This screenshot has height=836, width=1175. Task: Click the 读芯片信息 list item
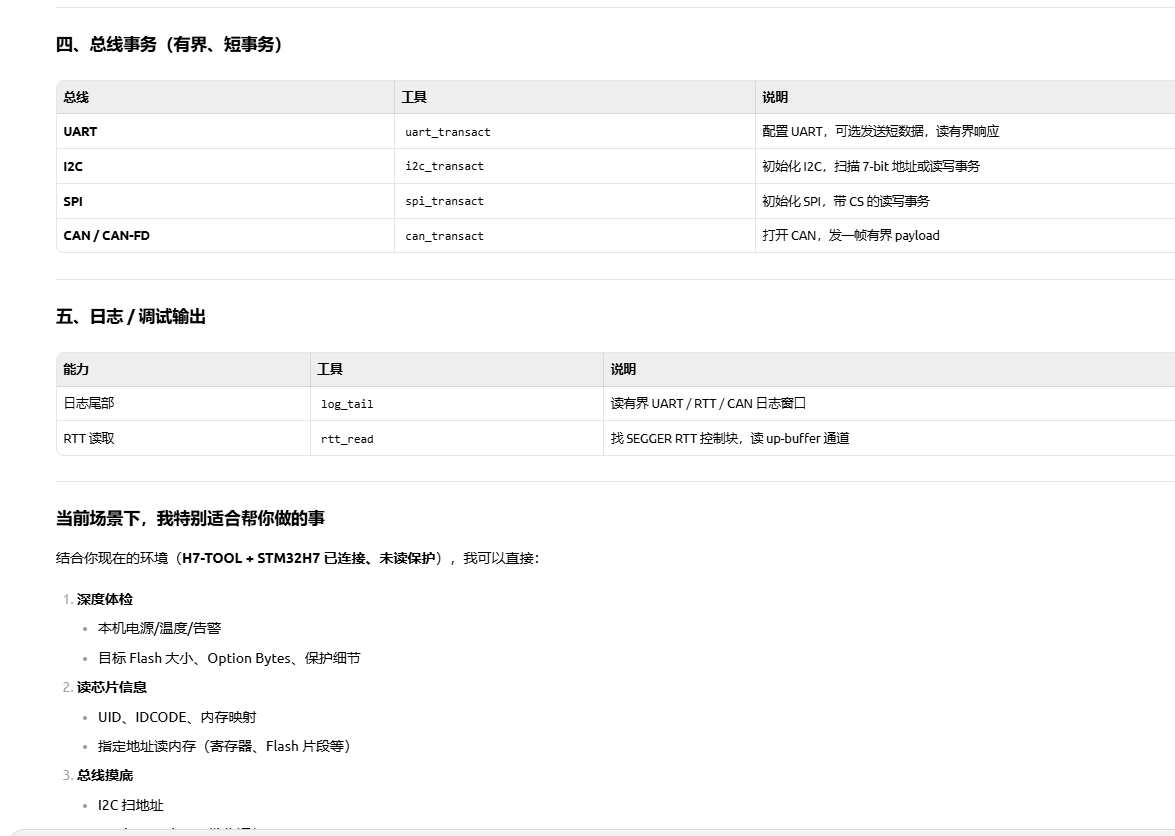coord(112,687)
